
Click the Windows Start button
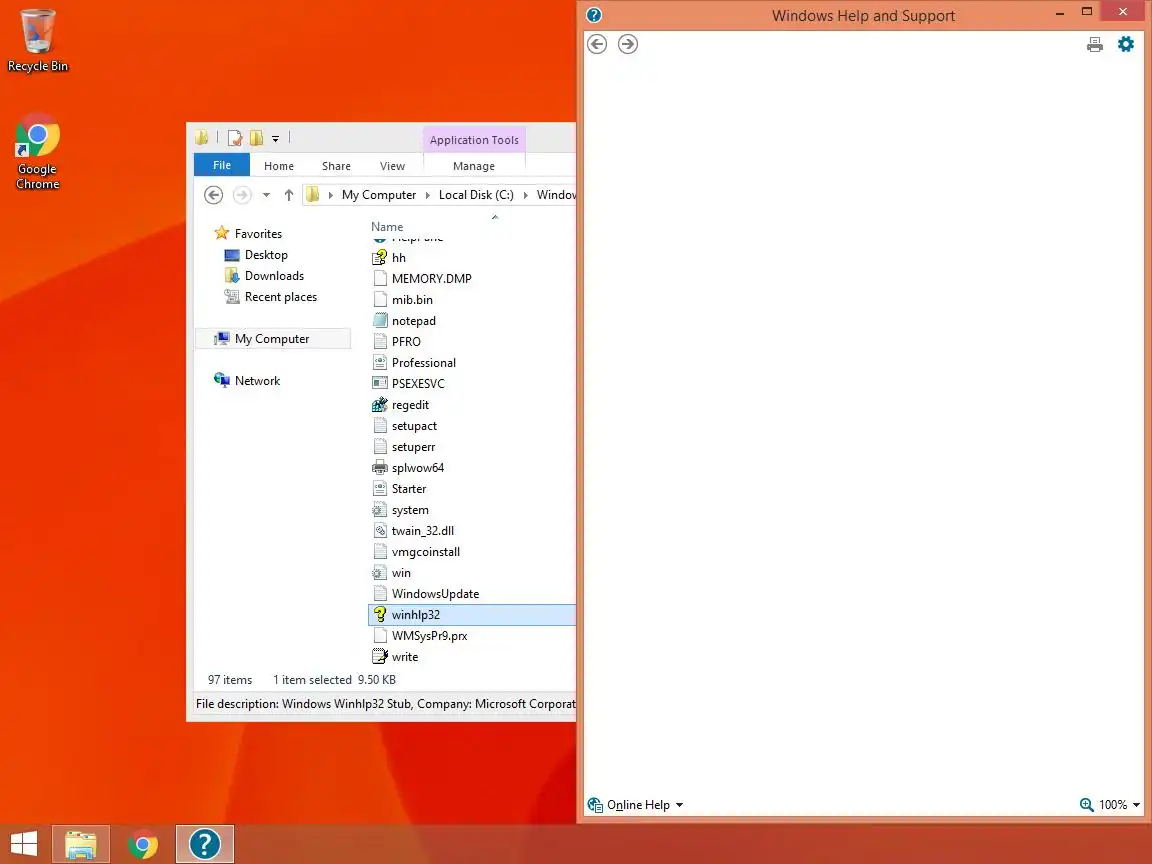24,844
